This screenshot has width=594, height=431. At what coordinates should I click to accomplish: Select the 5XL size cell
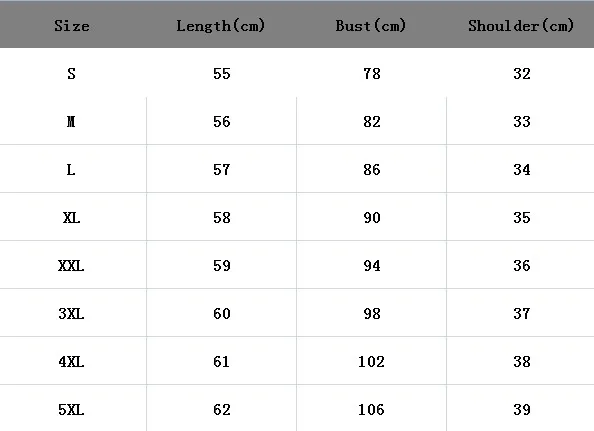pos(71,410)
